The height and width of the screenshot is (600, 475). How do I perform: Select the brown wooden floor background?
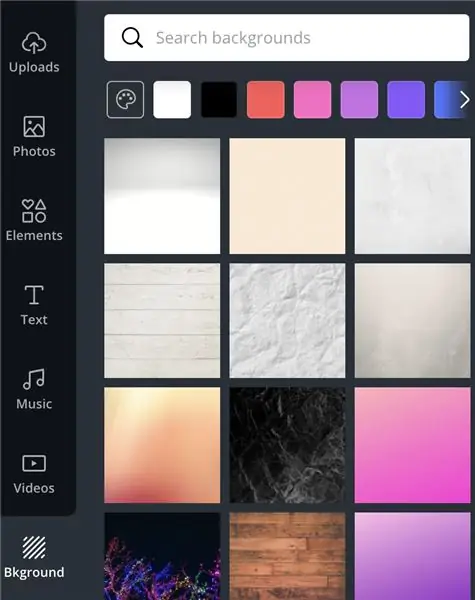tap(287, 556)
